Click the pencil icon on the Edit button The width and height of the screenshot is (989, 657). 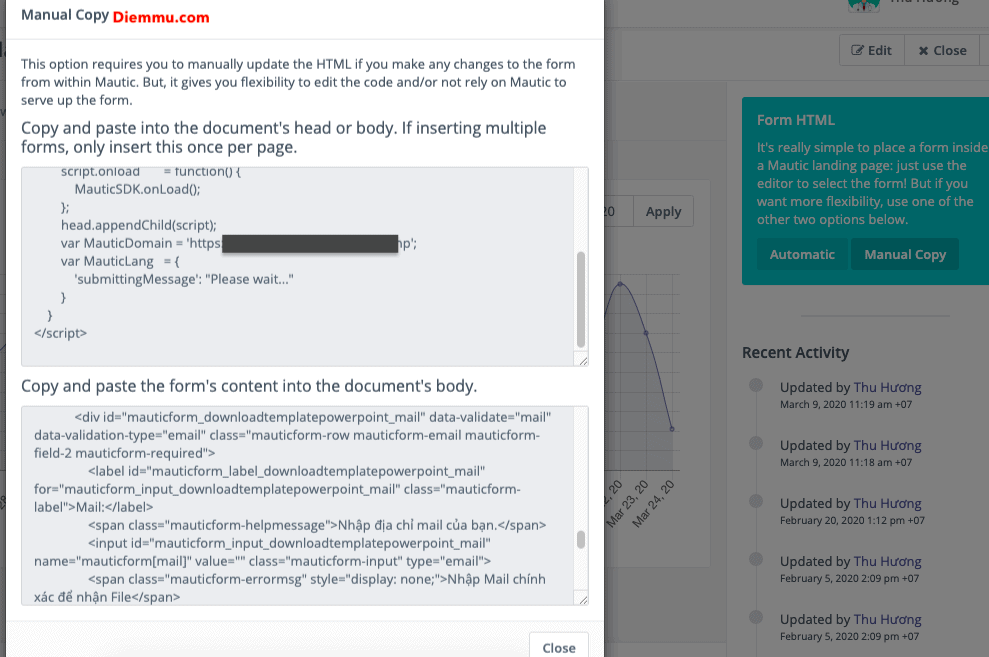pyautogui.click(x=857, y=50)
